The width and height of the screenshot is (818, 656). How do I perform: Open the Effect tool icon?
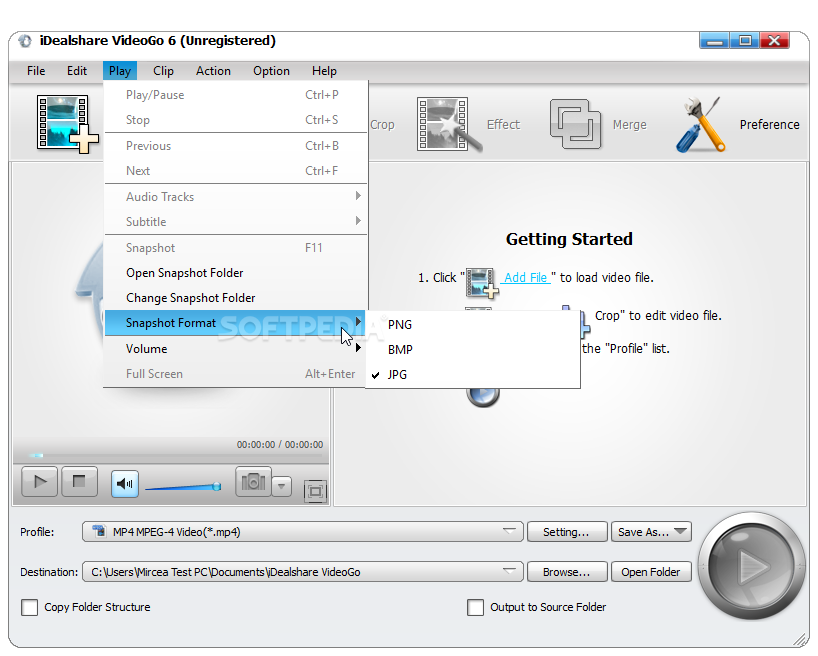coord(448,124)
